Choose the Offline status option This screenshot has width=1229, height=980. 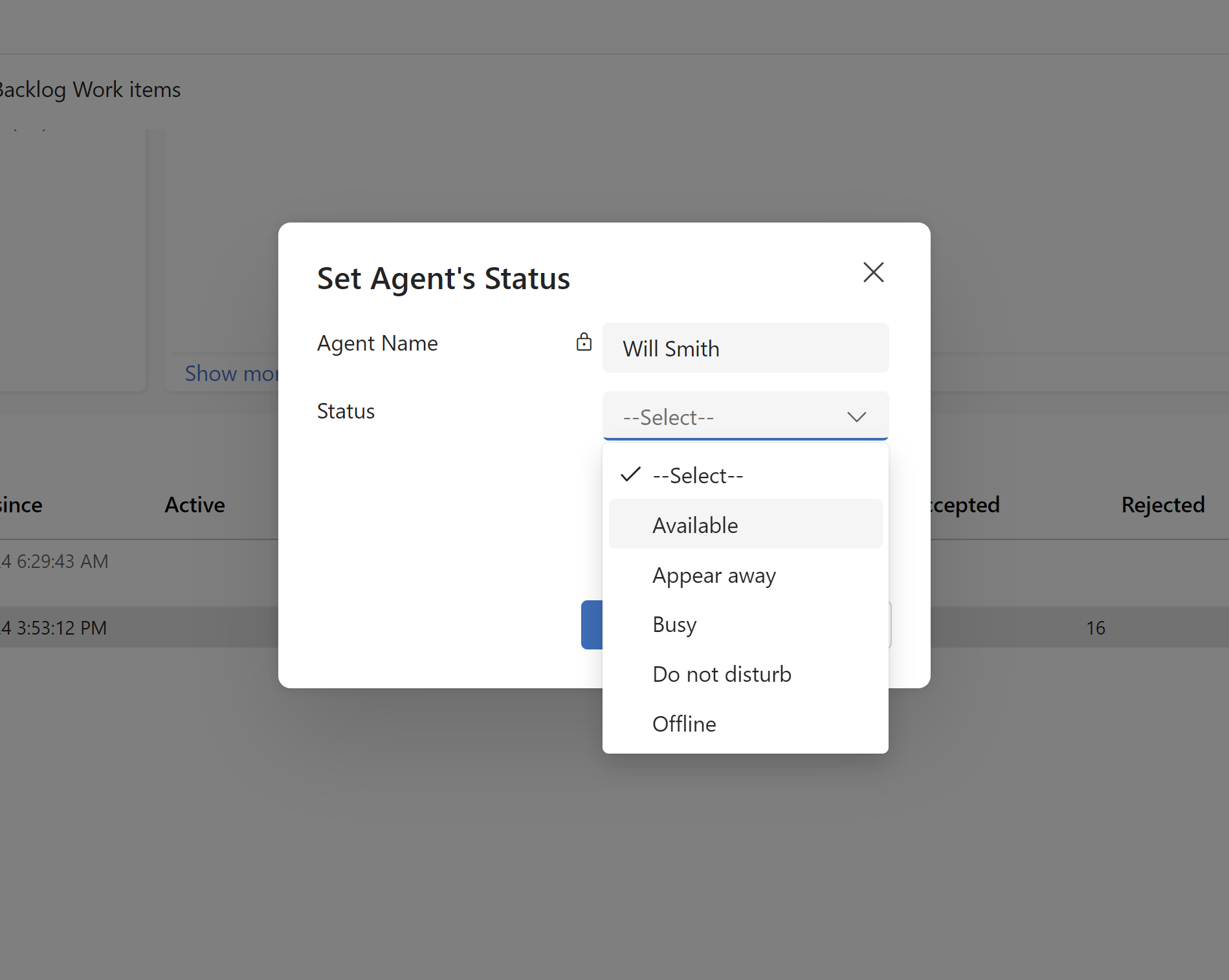[x=745, y=724]
